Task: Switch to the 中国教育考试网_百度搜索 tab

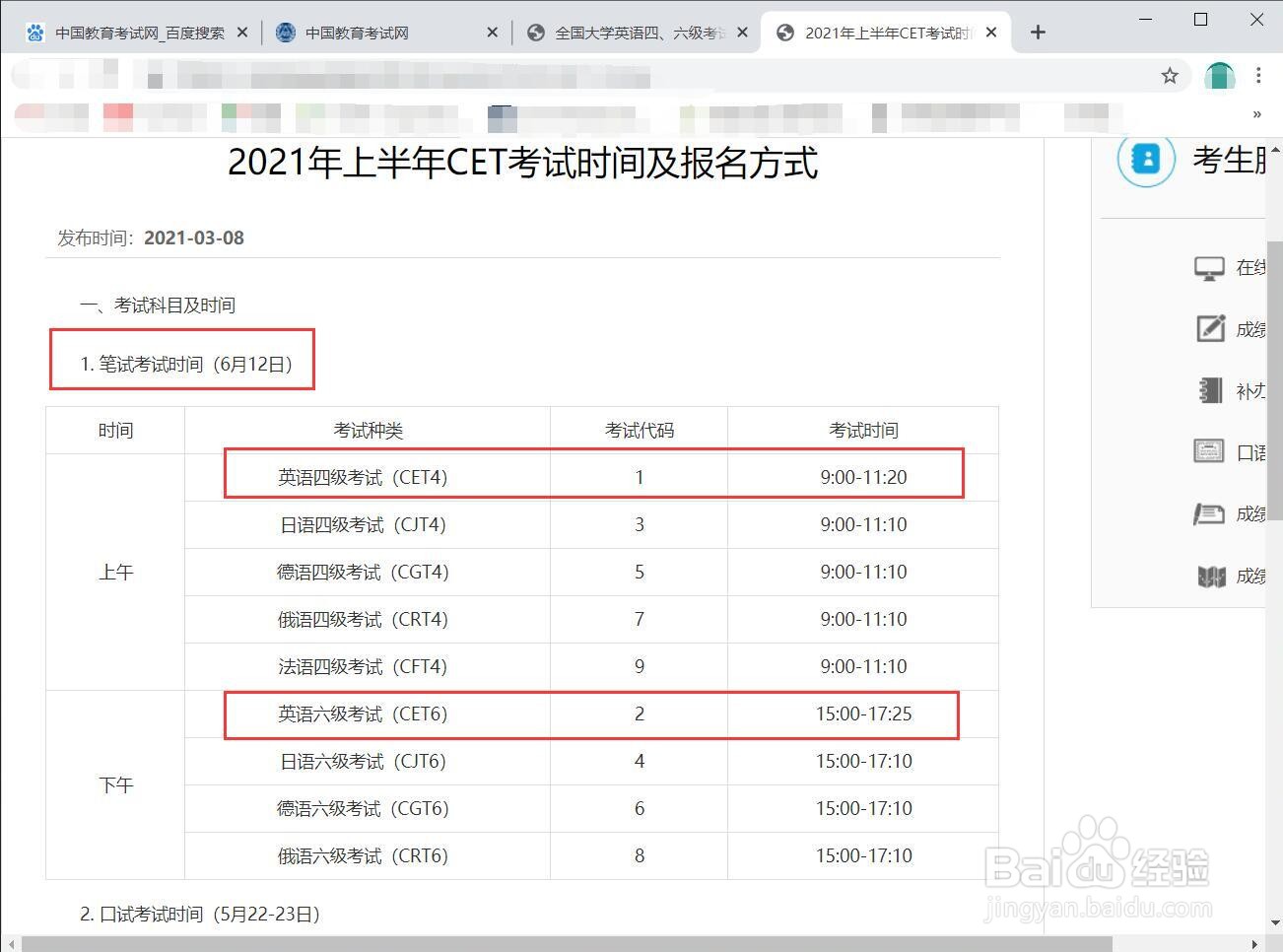Action: click(138, 33)
